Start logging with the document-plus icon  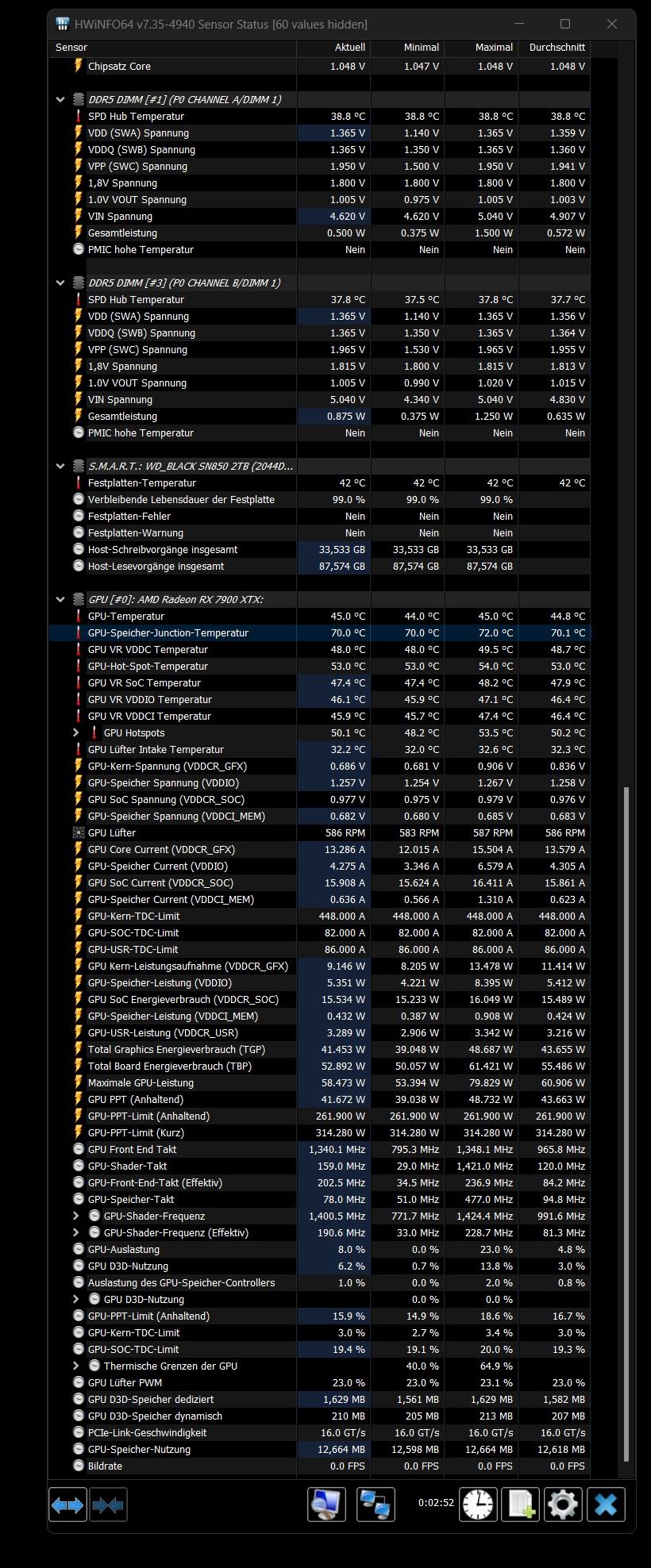coord(520,1505)
